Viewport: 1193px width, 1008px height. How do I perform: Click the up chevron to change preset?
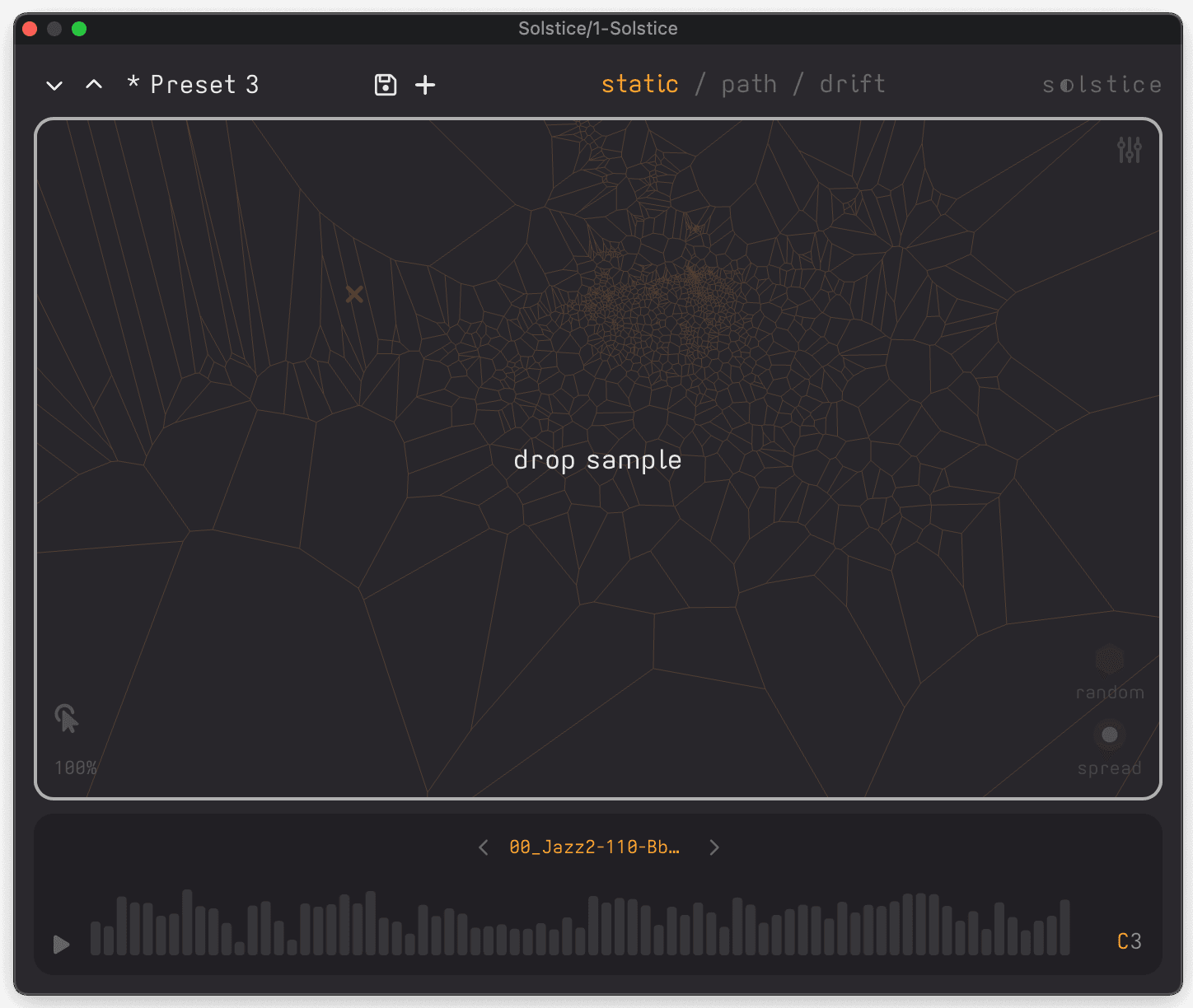93,84
